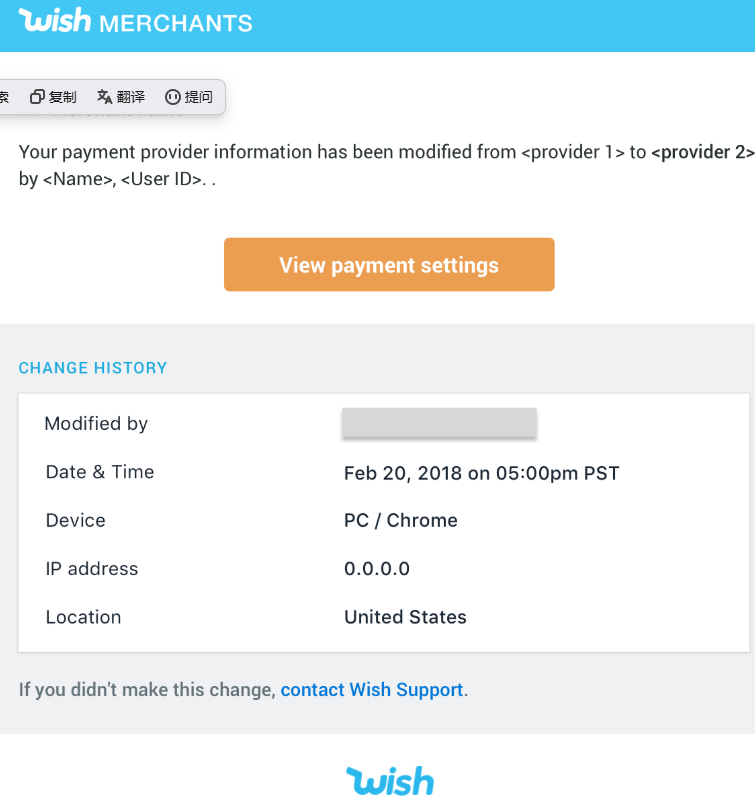755x800 pixels.
Task: Select the cut-off search item on toolbar's left edge
Action: pos(4,97)
